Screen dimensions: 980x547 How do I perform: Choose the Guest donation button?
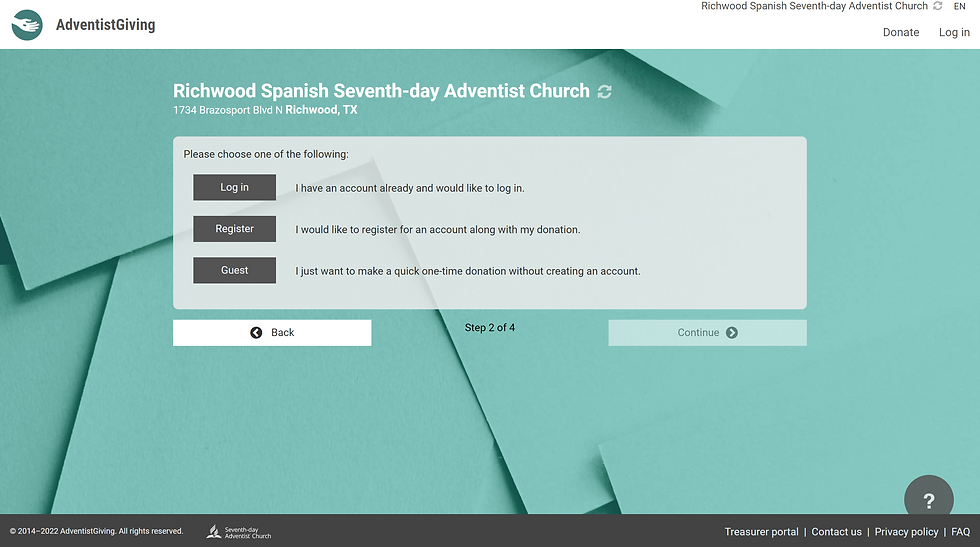click(234, 270)
